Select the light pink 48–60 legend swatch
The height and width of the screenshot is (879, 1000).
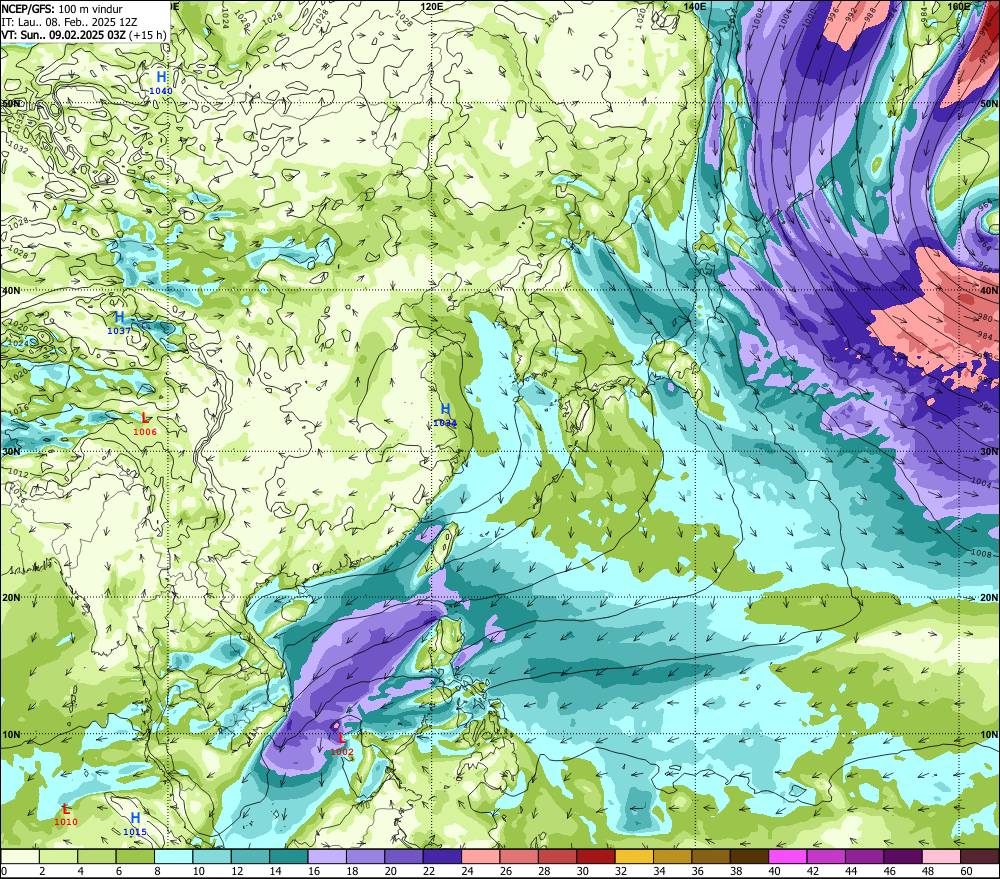[941, 857]
